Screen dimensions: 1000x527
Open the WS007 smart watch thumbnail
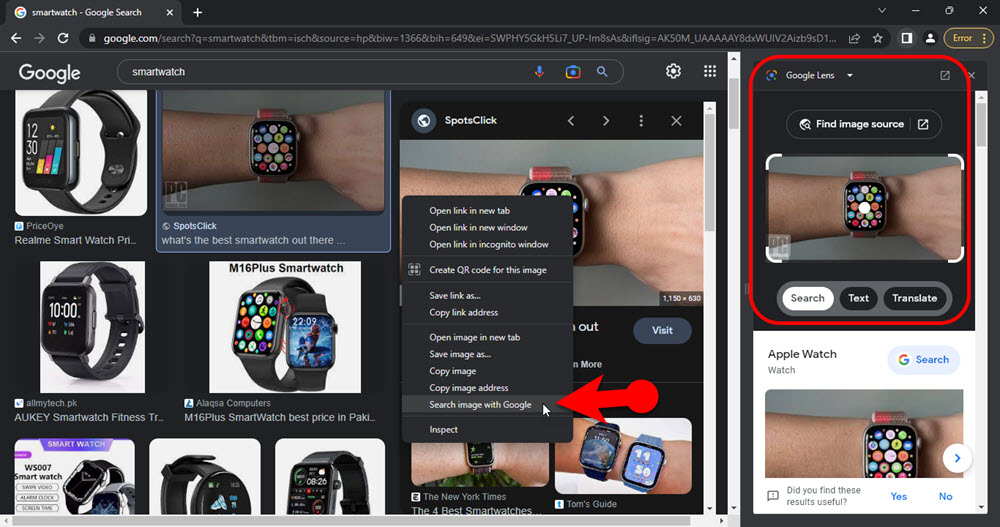point(75,476)
